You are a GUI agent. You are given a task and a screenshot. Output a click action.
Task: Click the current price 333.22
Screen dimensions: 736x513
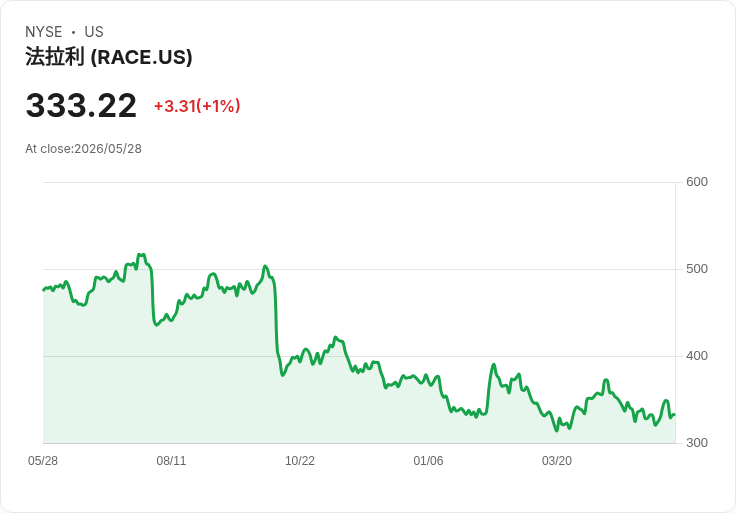tap(81, 105)
